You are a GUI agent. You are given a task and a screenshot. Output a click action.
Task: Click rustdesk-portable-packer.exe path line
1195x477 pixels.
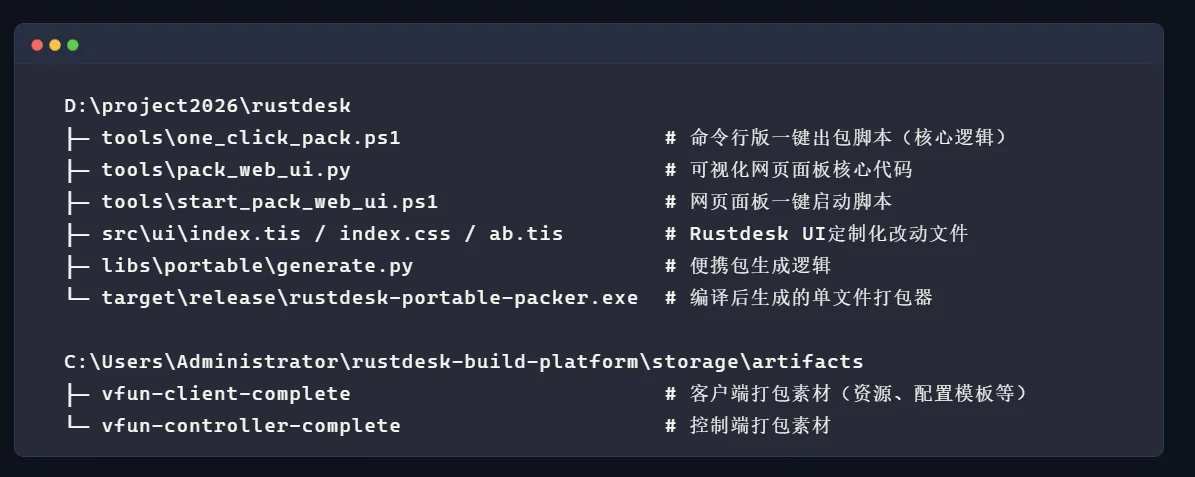point(369,298)
